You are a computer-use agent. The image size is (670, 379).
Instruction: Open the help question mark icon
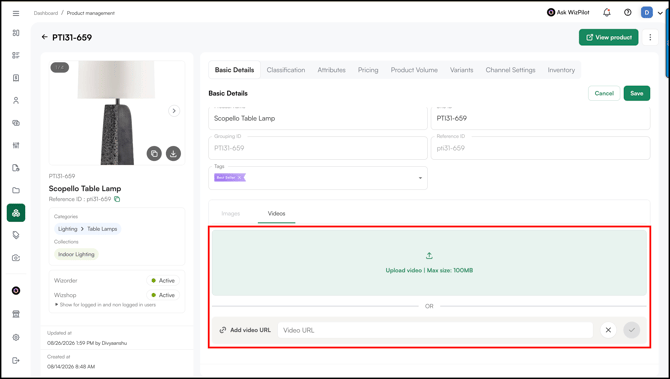[x=627, y=13]
